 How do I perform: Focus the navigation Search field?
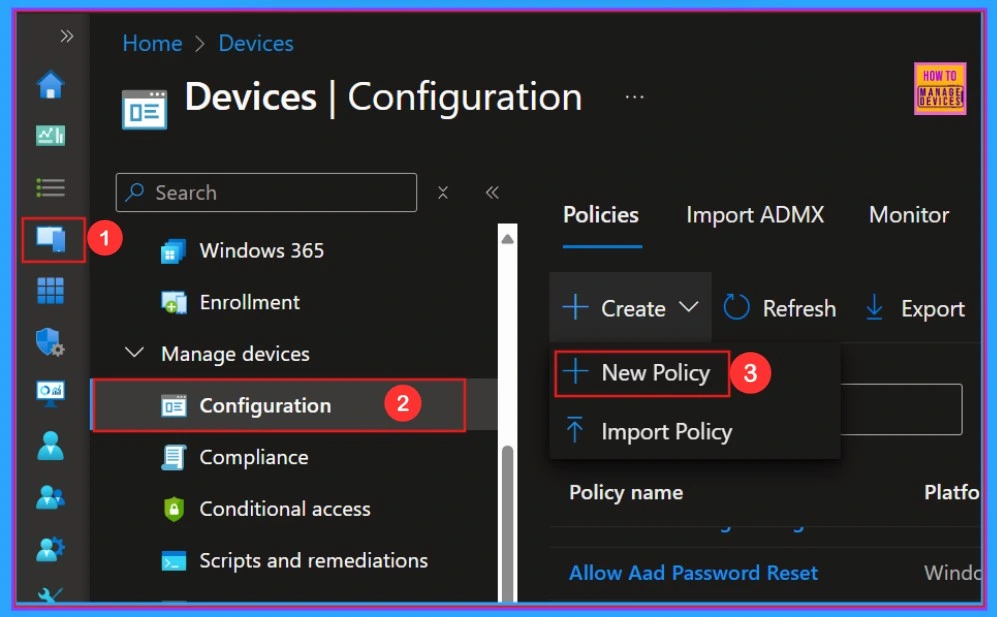coord(266,192)
